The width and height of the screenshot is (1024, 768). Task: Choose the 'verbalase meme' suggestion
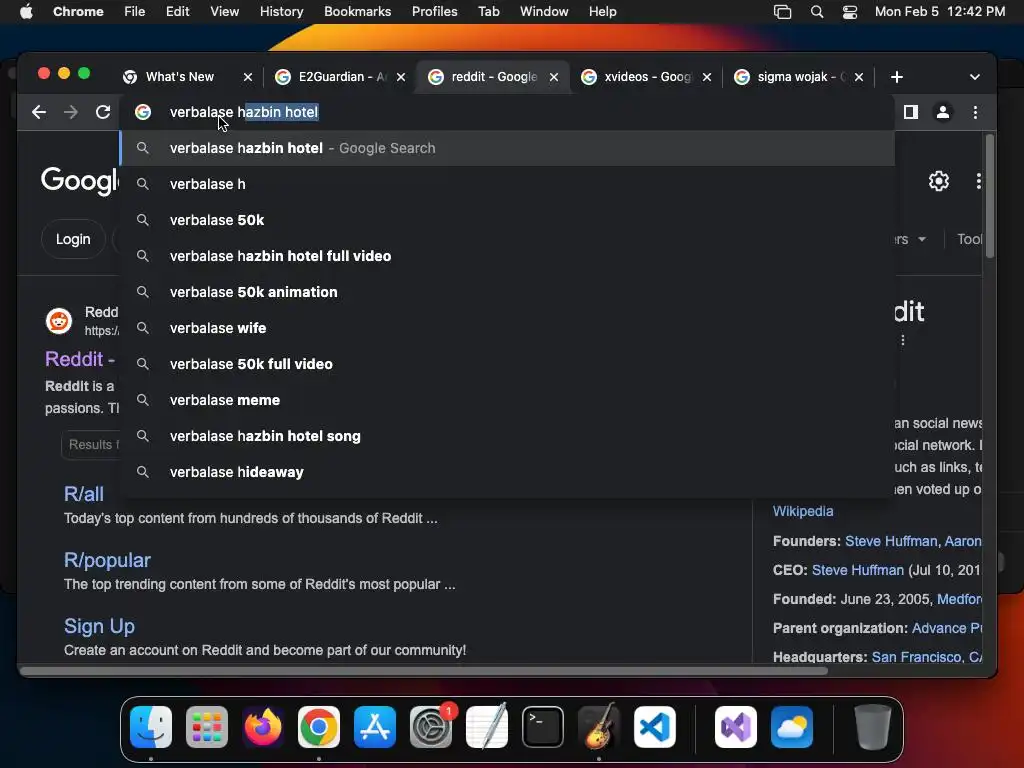tap(507, 400)
